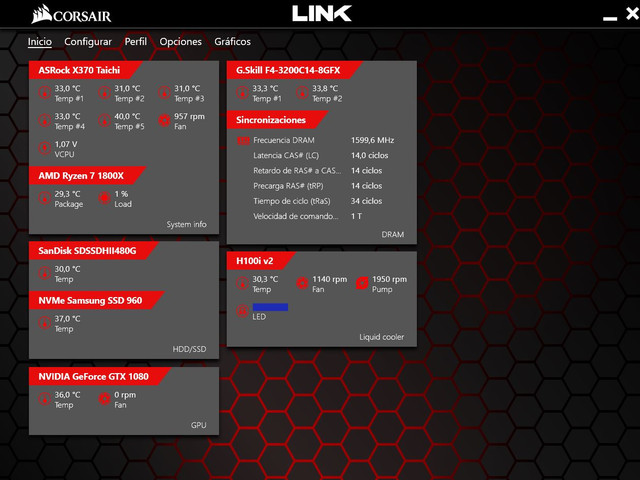Click the System info label

click(187, 224)
